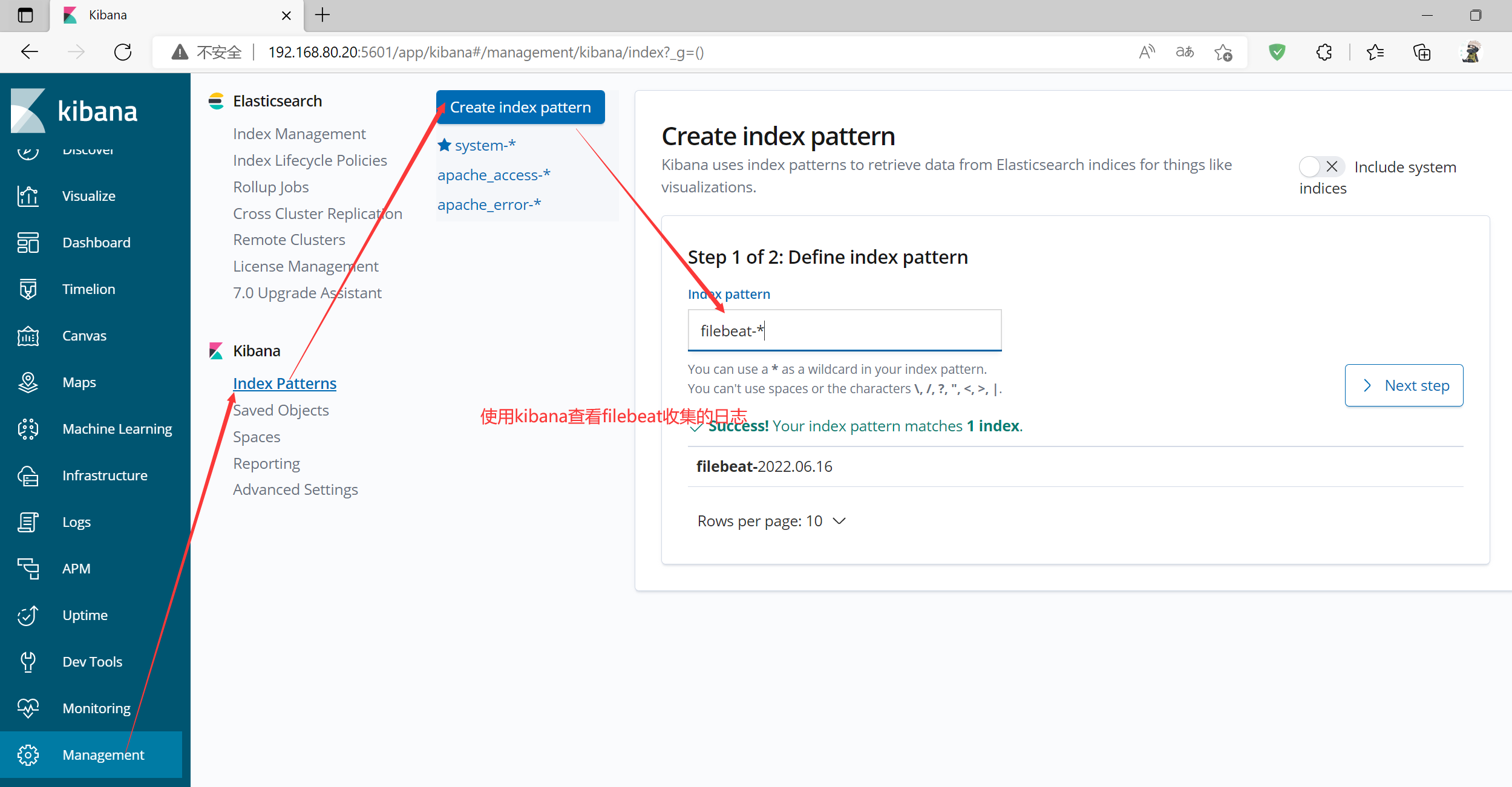1512x787 pixels.
Task: Navigate to Dashboard section
Action: click(95, 242)
